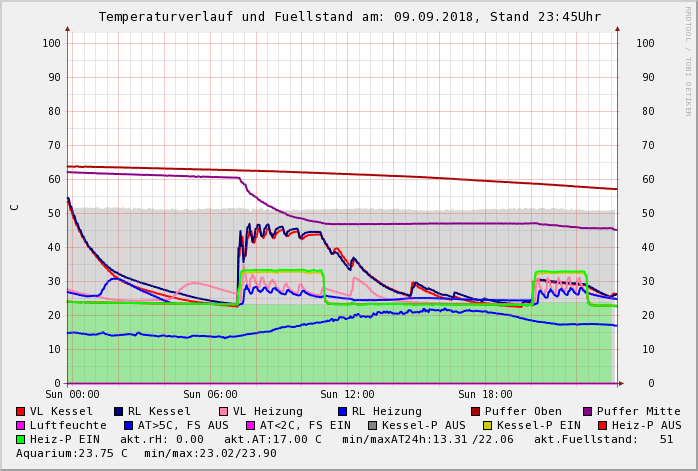Click the green Heiz-P EIN swatch
The width and height of the screenshot is (698, 471).
(21, 439)
